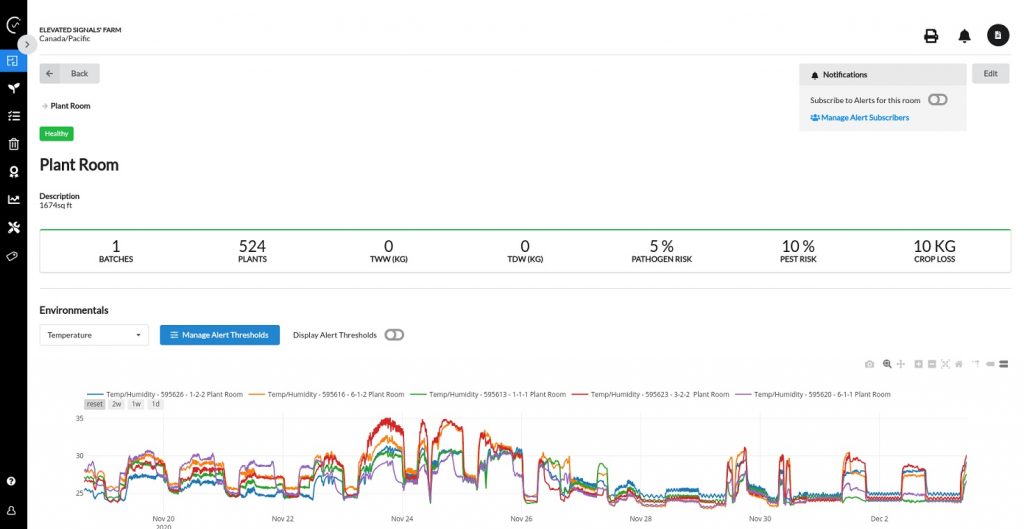Click the chart zoom magnifier icon

pos(886,364)
